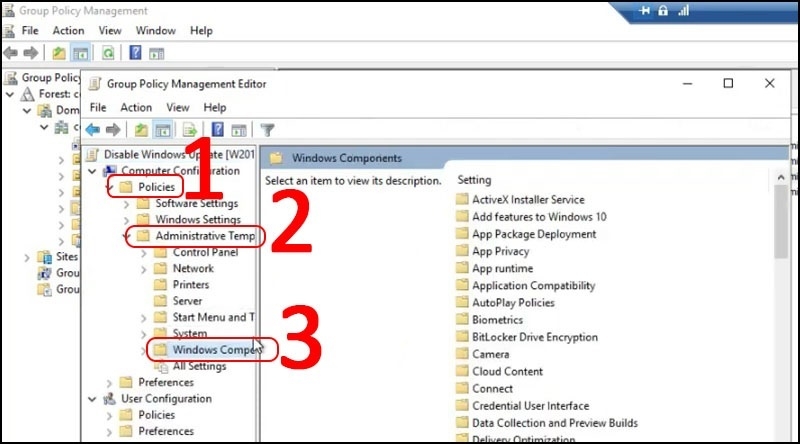Image resolution: width=800 pixels, height=444 pixels.
Task: Click the Help icon in editor toolbar
Action: pyautogui.click(x=214, y=130)
